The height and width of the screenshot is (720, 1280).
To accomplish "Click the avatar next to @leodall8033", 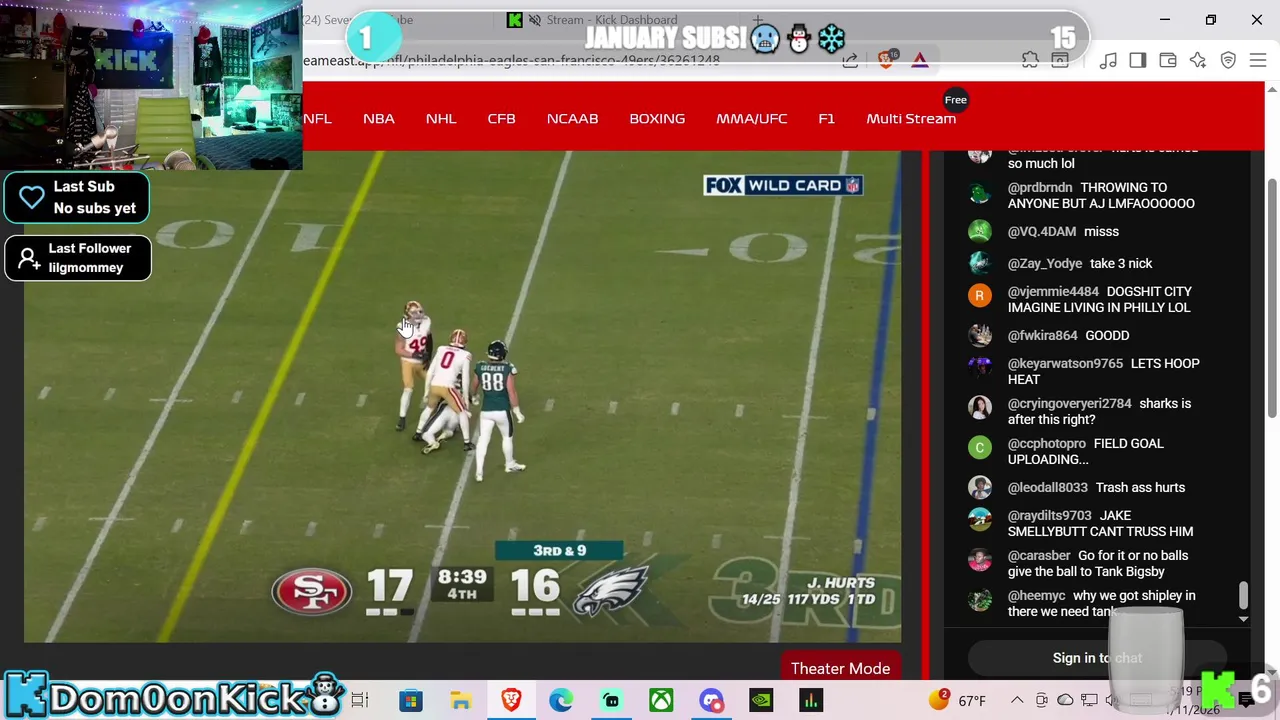I will (980, 487).
